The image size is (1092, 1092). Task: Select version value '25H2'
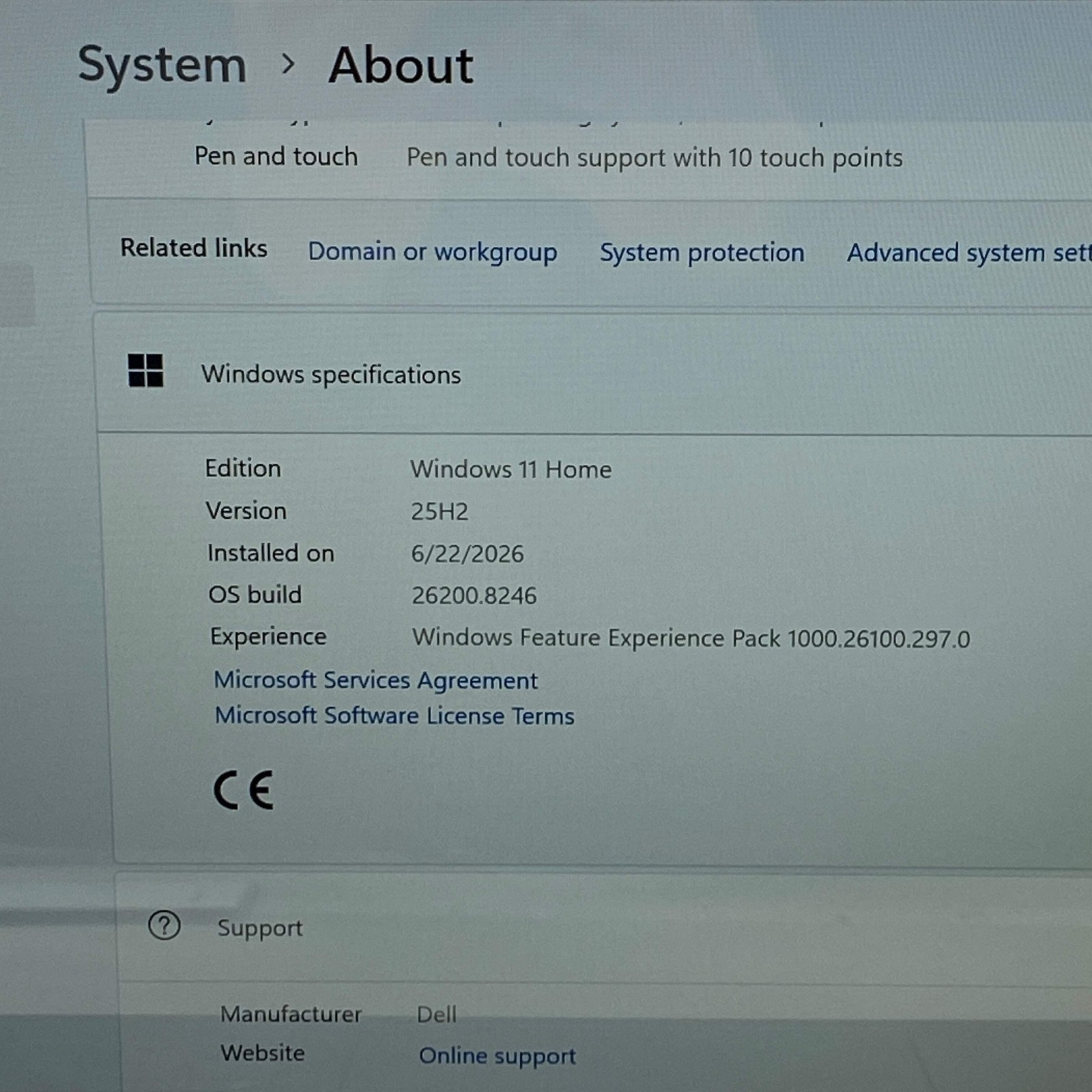pyautogui.click(x=440, y=512)
